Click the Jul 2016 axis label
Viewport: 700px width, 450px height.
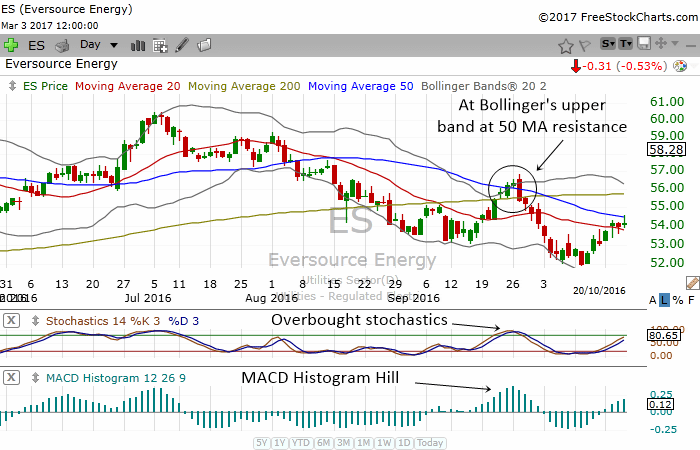click(148, 298)
